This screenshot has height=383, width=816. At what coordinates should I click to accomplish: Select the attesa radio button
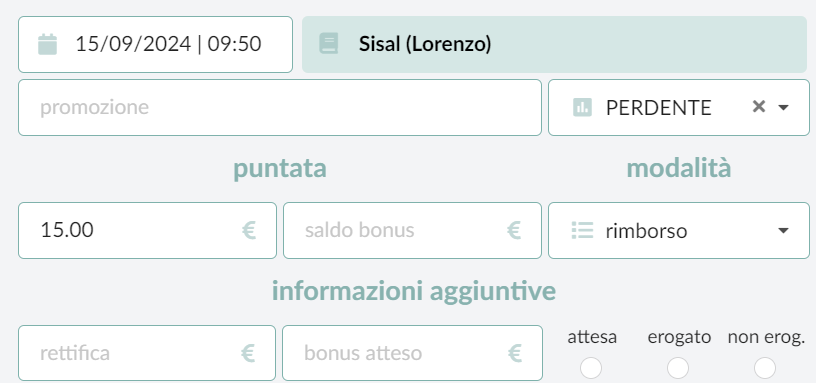[591, 368]
